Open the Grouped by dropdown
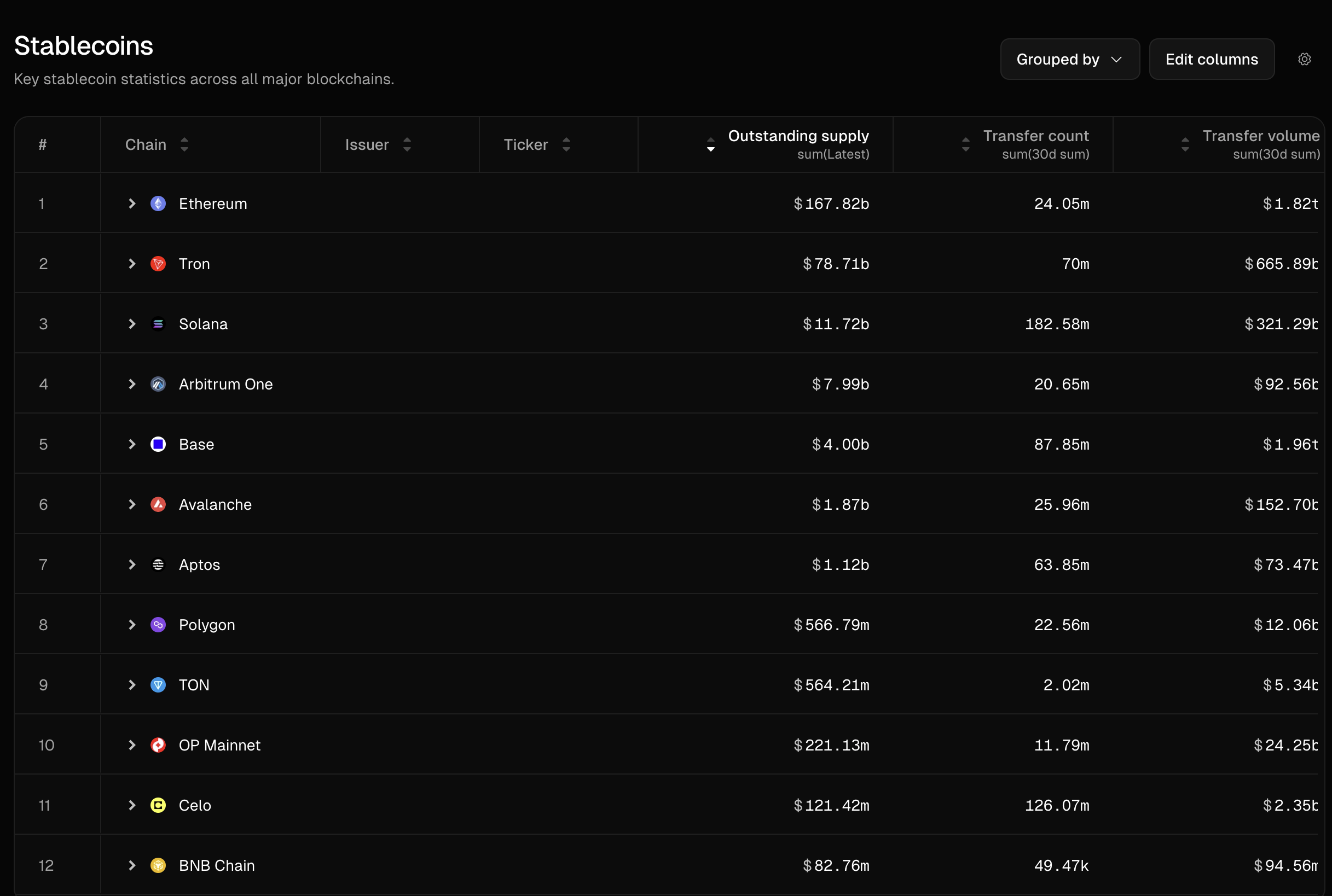This screenshot has height=896, width=1332. 1070,59
